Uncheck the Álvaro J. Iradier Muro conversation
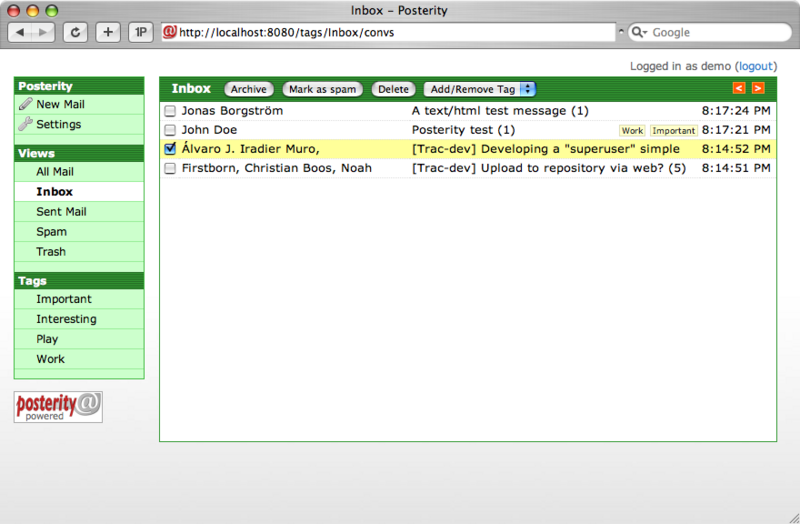The image size is (800, 524). pos(170,148)
